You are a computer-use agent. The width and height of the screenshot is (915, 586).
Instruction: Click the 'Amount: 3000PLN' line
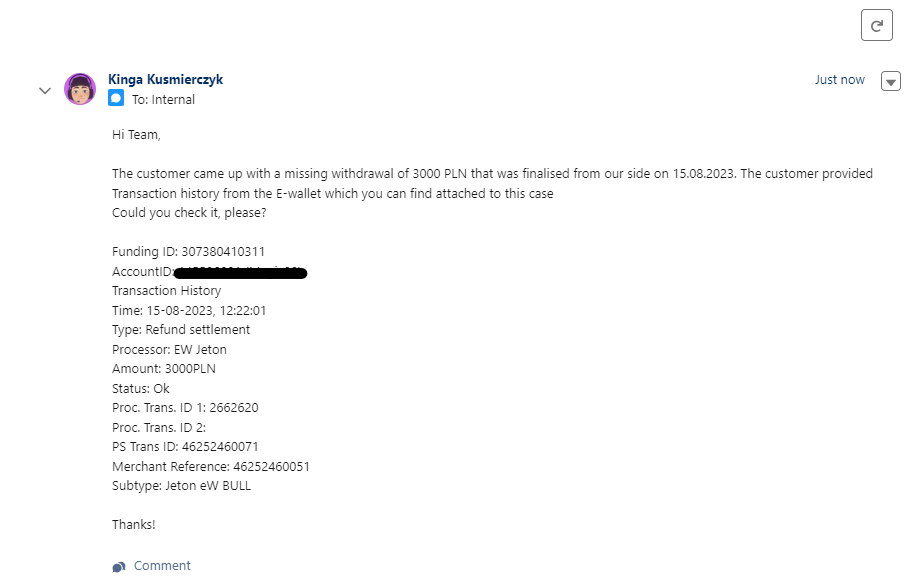coord(163,368)
